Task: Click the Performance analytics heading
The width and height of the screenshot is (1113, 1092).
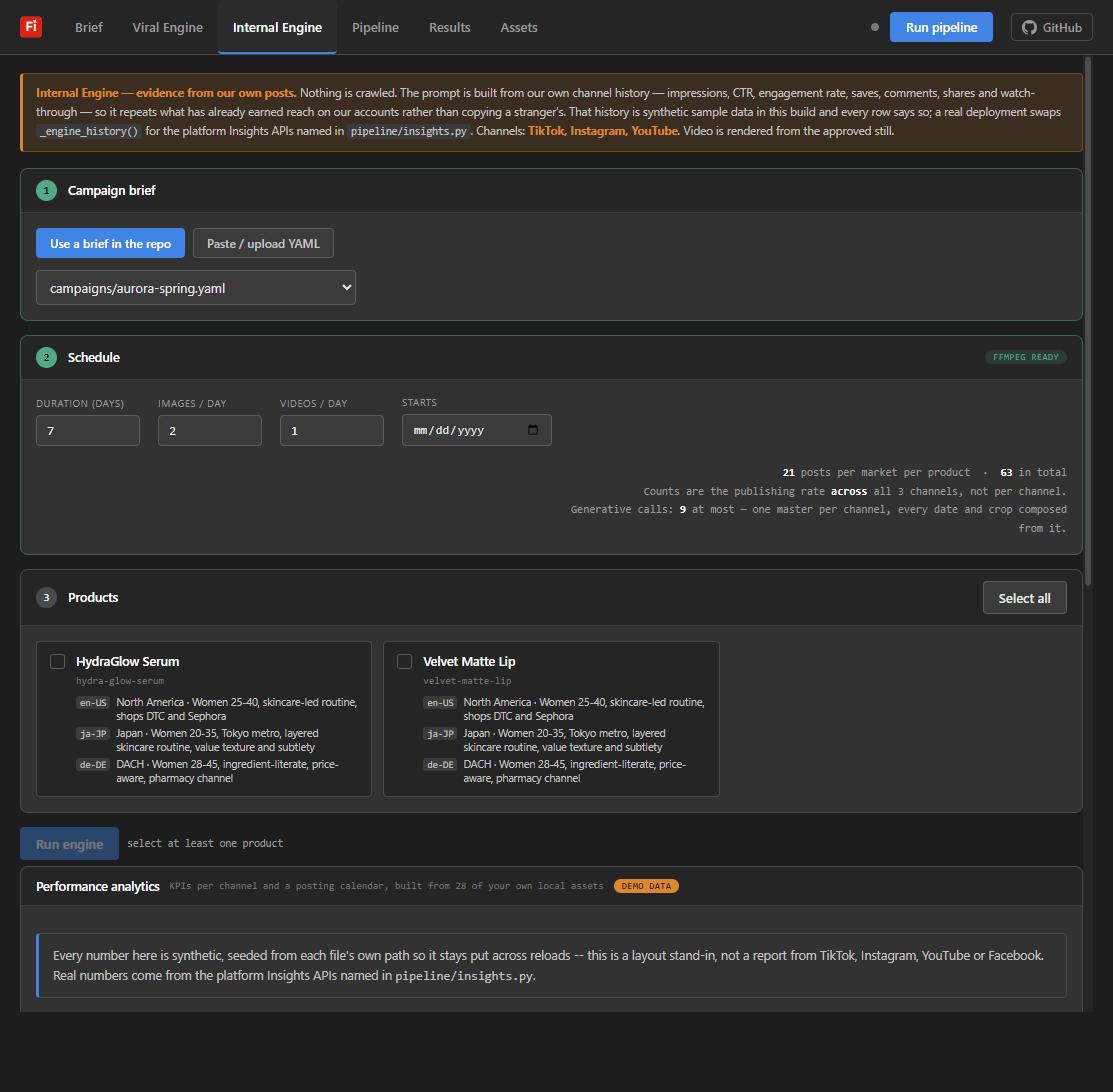Action: pyautogui.click(x=98, y=886)
